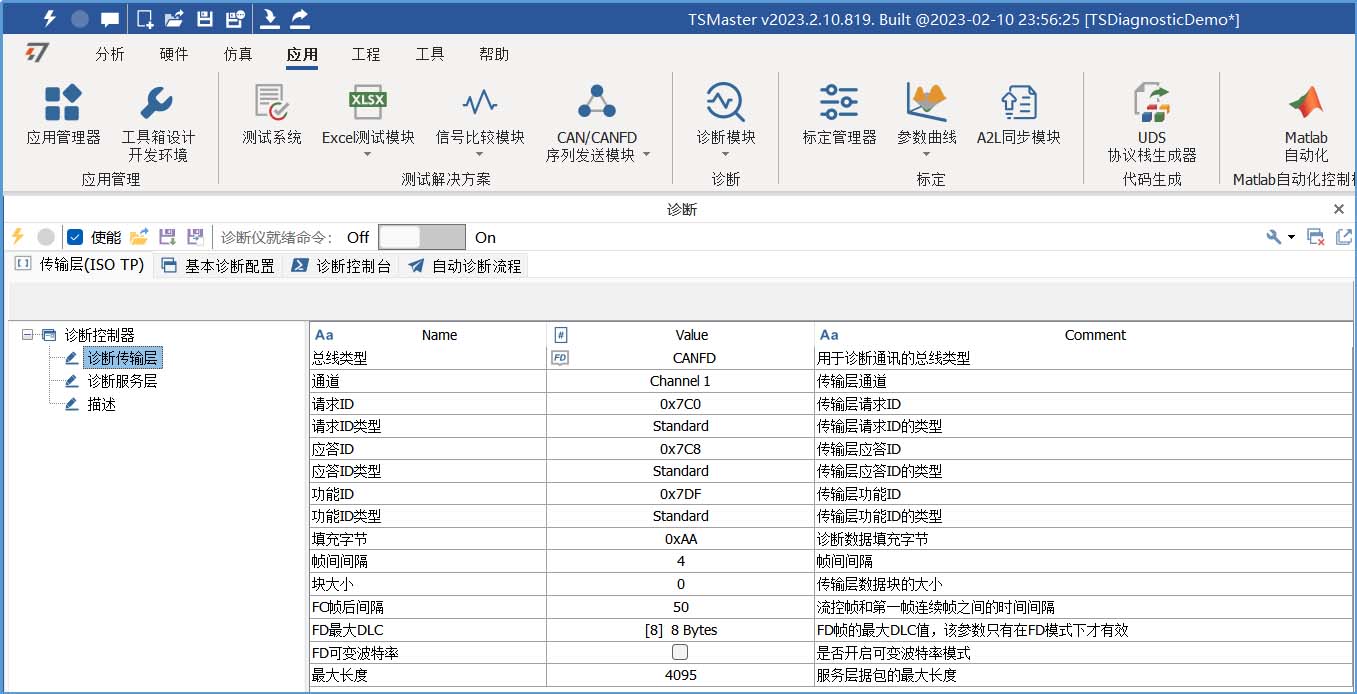Select the 诊断服务层 tree item
Screen dimensions: 1357x694
tap(121, 381)
